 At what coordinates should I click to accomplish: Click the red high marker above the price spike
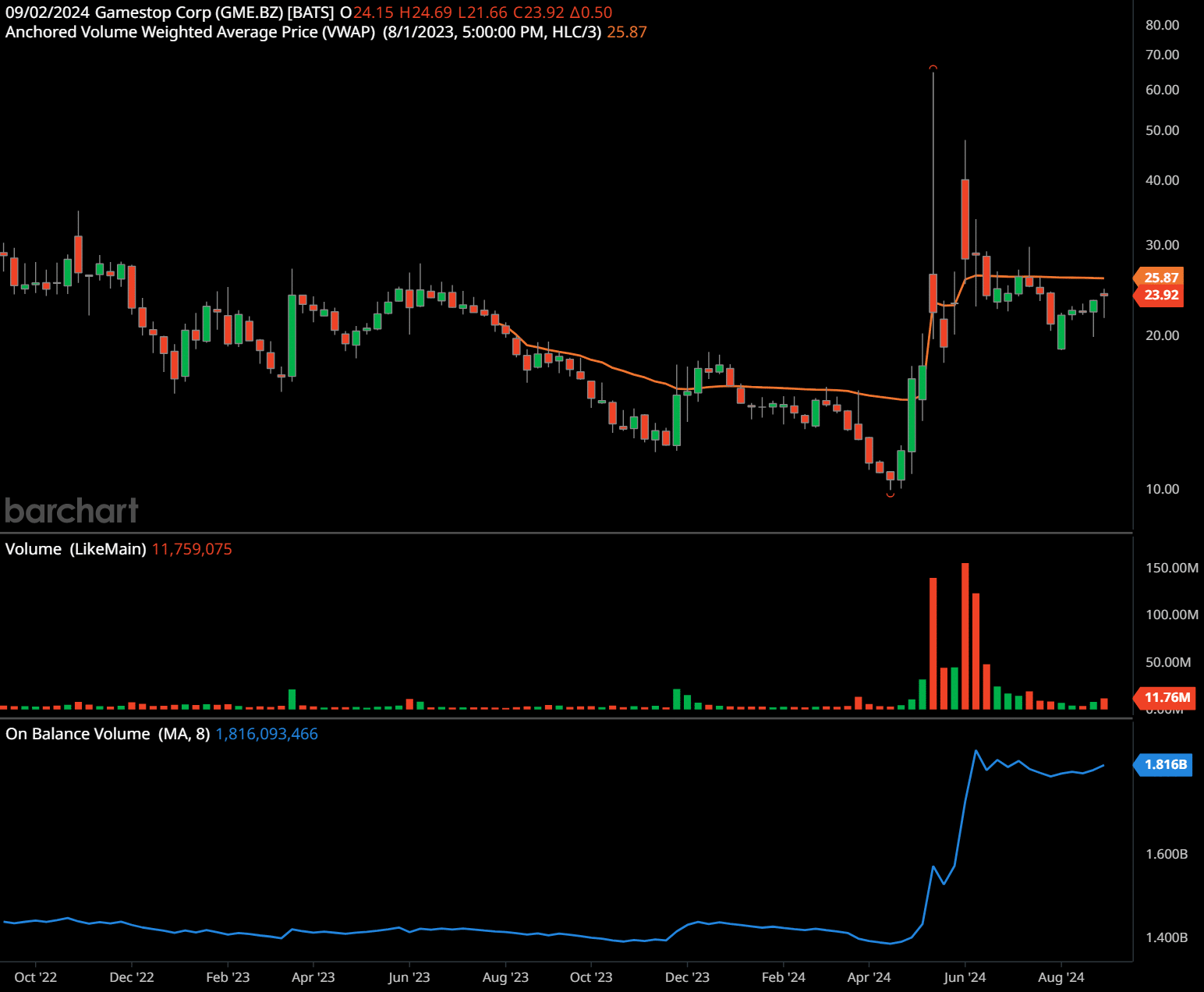(x=933, y=68)
